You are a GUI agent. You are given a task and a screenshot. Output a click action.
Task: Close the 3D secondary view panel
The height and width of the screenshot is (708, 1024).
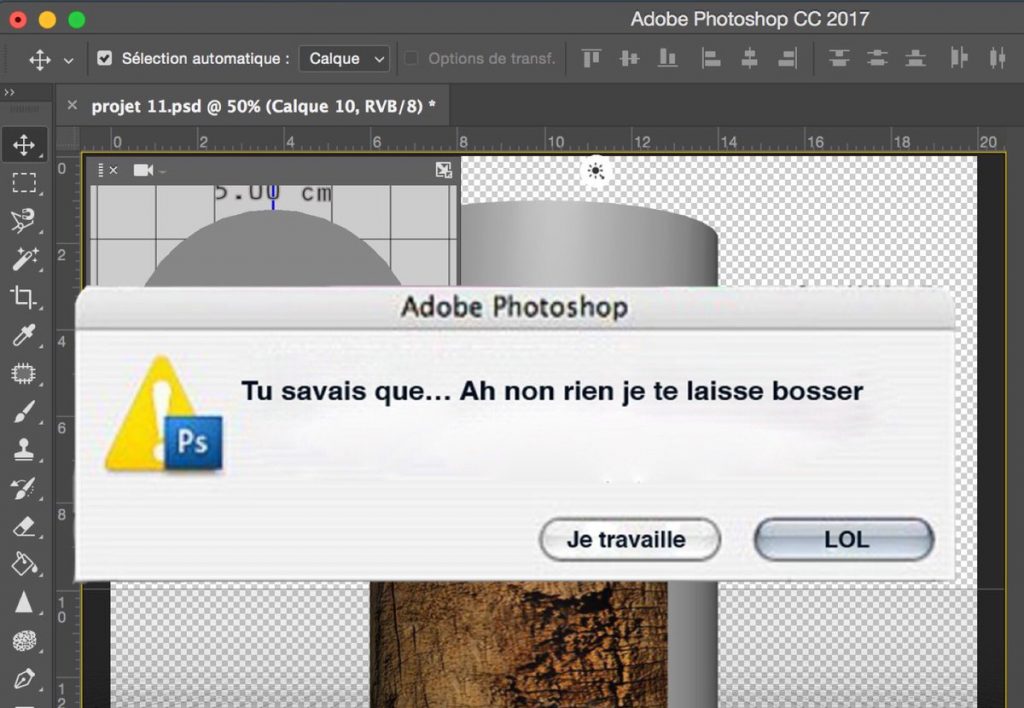point(114,170)
